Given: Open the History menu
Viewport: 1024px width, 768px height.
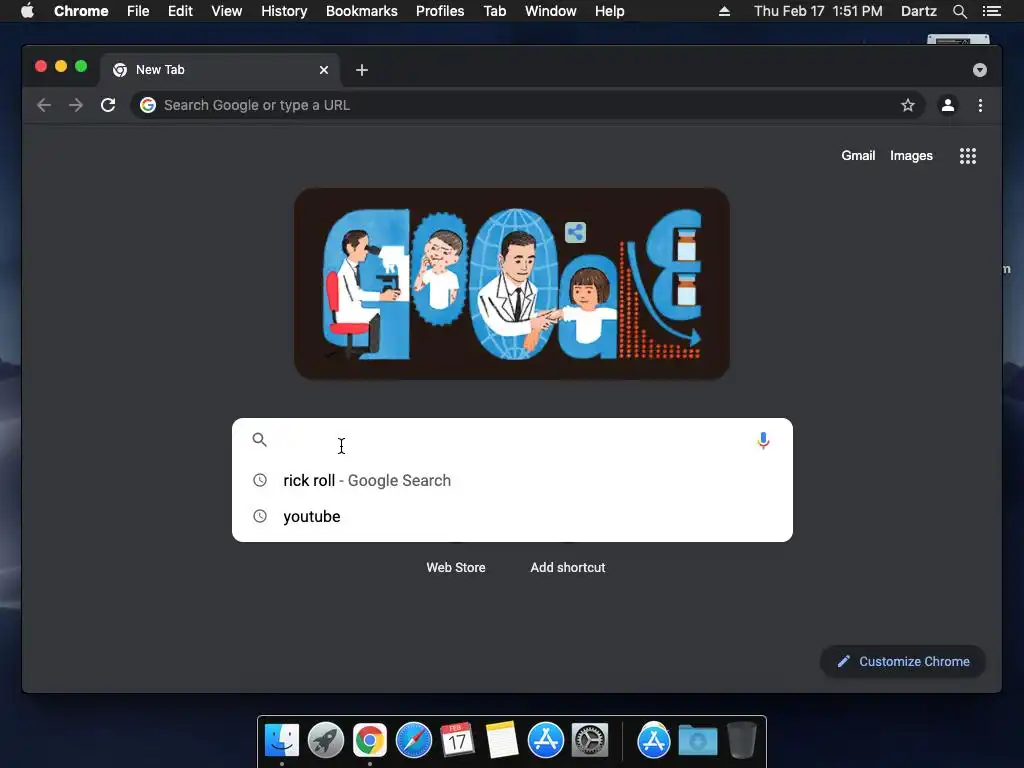Looking at the screenshot, I should tap(284, 11).
